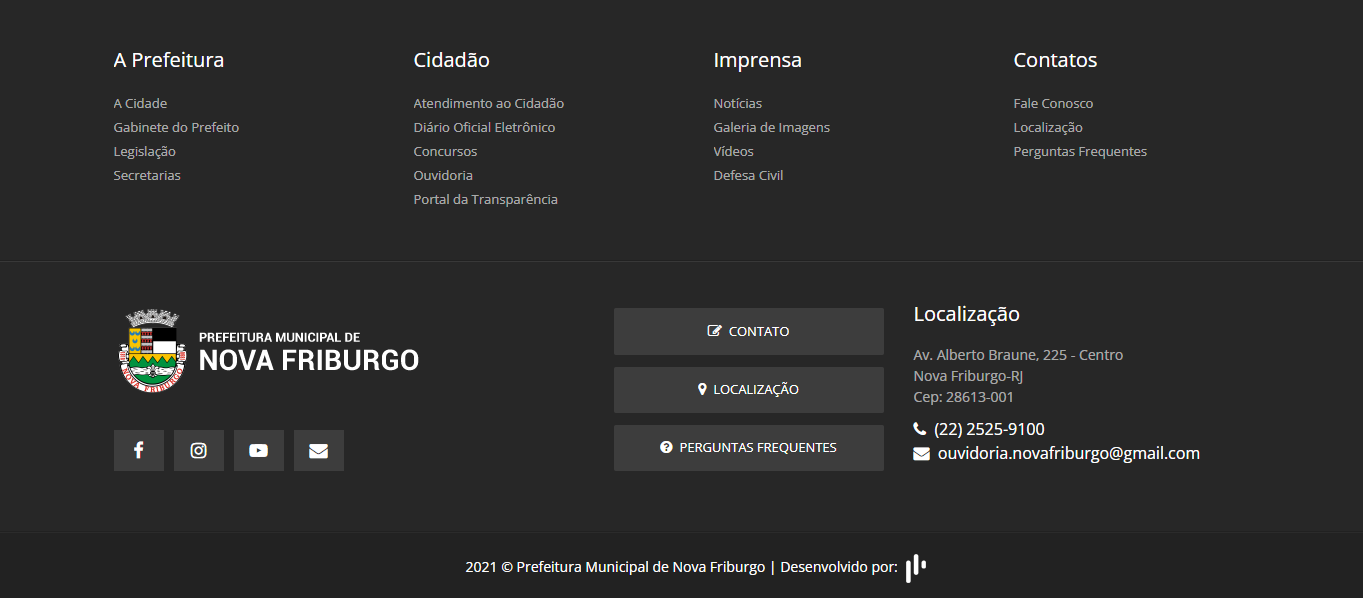This screenshot has width=1363, height=599.
Task: Open the A Cidade link
Action: [140, 104]
